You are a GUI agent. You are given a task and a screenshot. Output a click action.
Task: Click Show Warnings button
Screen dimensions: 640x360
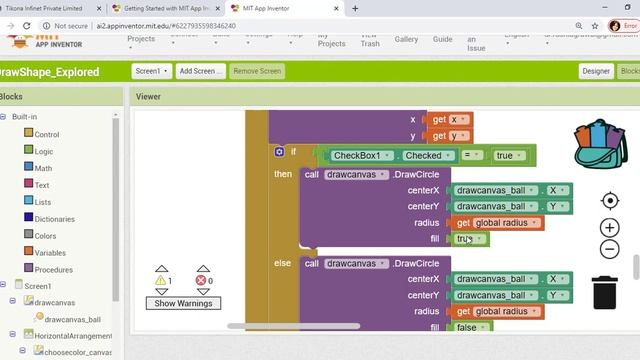[183, 303]
